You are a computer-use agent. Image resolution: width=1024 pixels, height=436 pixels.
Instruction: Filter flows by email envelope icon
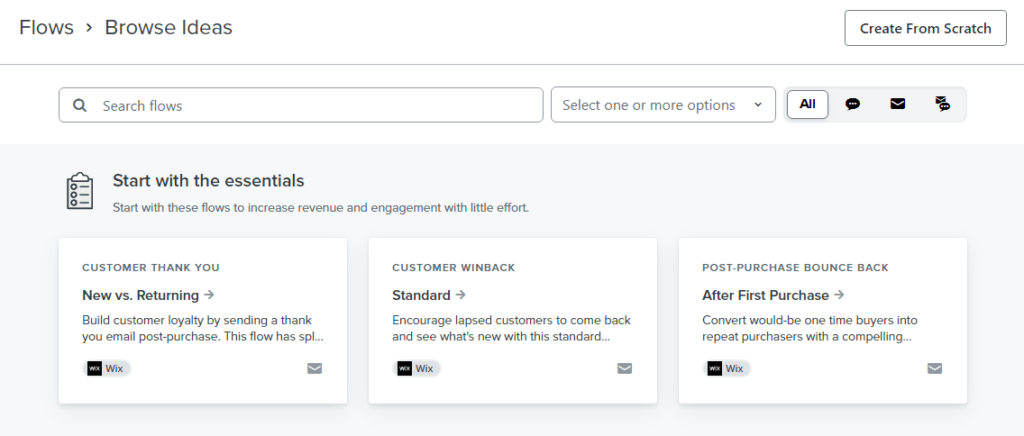(897, 104)
